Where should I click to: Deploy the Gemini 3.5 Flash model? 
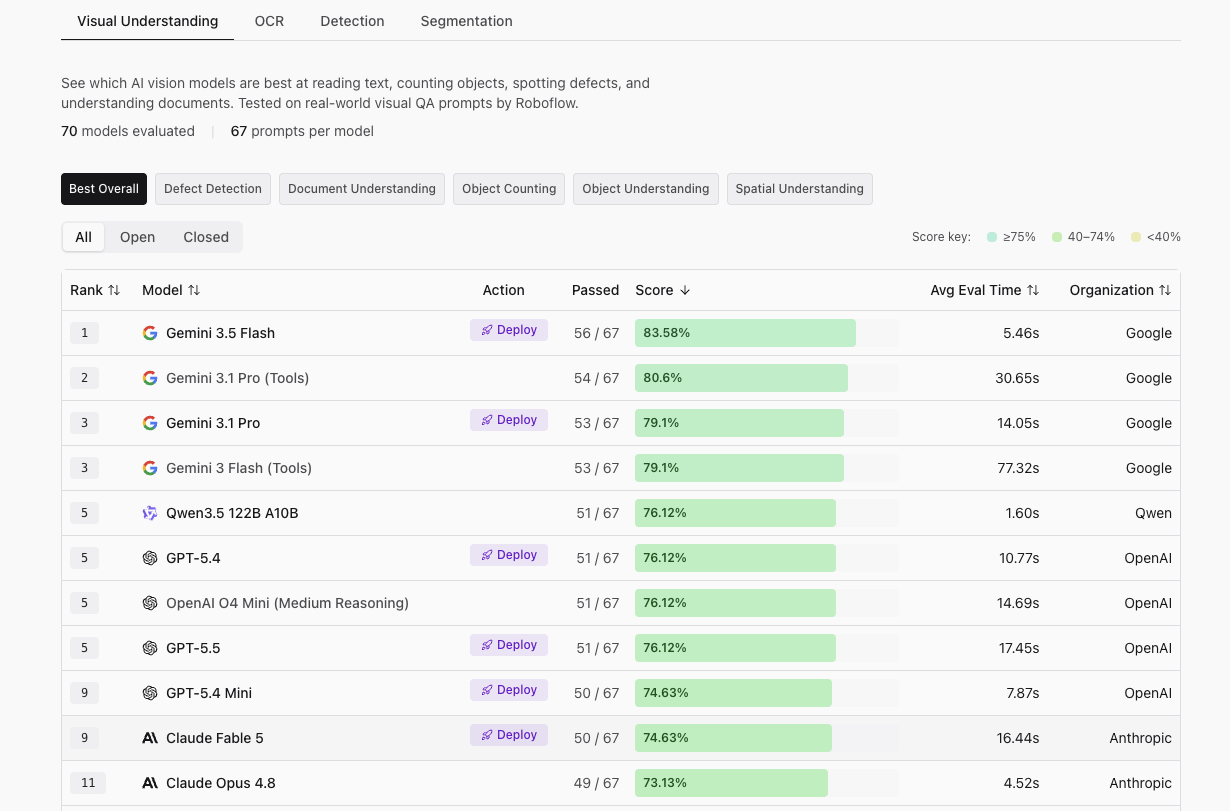click(509, 330)
